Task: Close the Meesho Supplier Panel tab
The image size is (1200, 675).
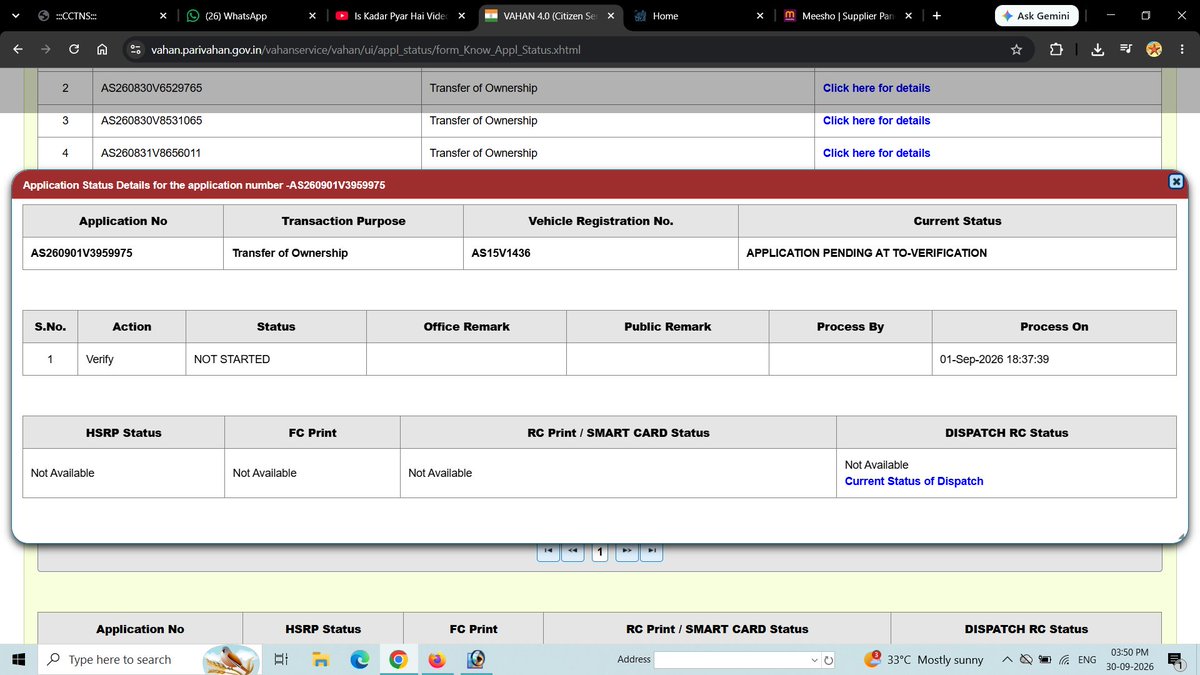Action: tap(909, 16)
